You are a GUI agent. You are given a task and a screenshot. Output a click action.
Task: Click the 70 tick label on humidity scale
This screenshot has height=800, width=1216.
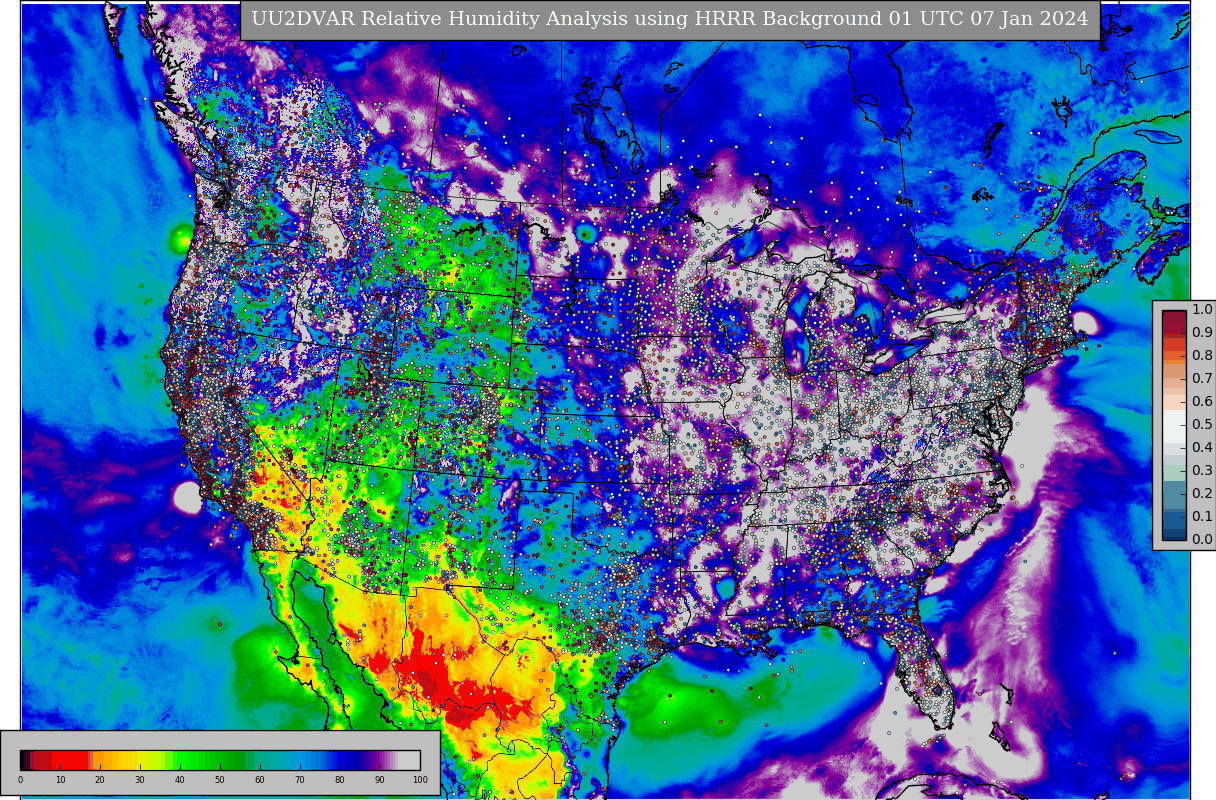point(300,780)
